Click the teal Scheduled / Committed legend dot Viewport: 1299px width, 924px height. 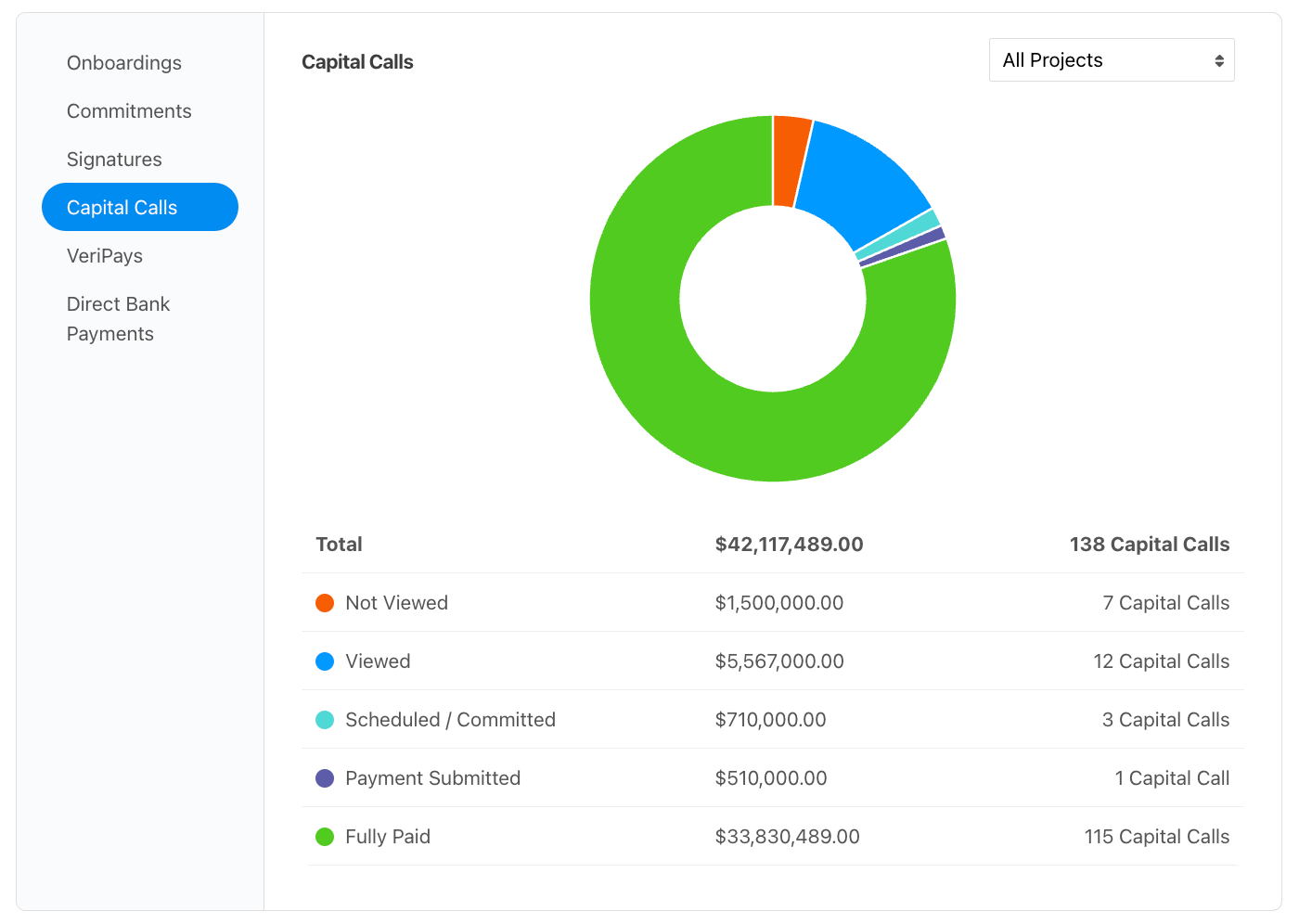tap(325, 720)
